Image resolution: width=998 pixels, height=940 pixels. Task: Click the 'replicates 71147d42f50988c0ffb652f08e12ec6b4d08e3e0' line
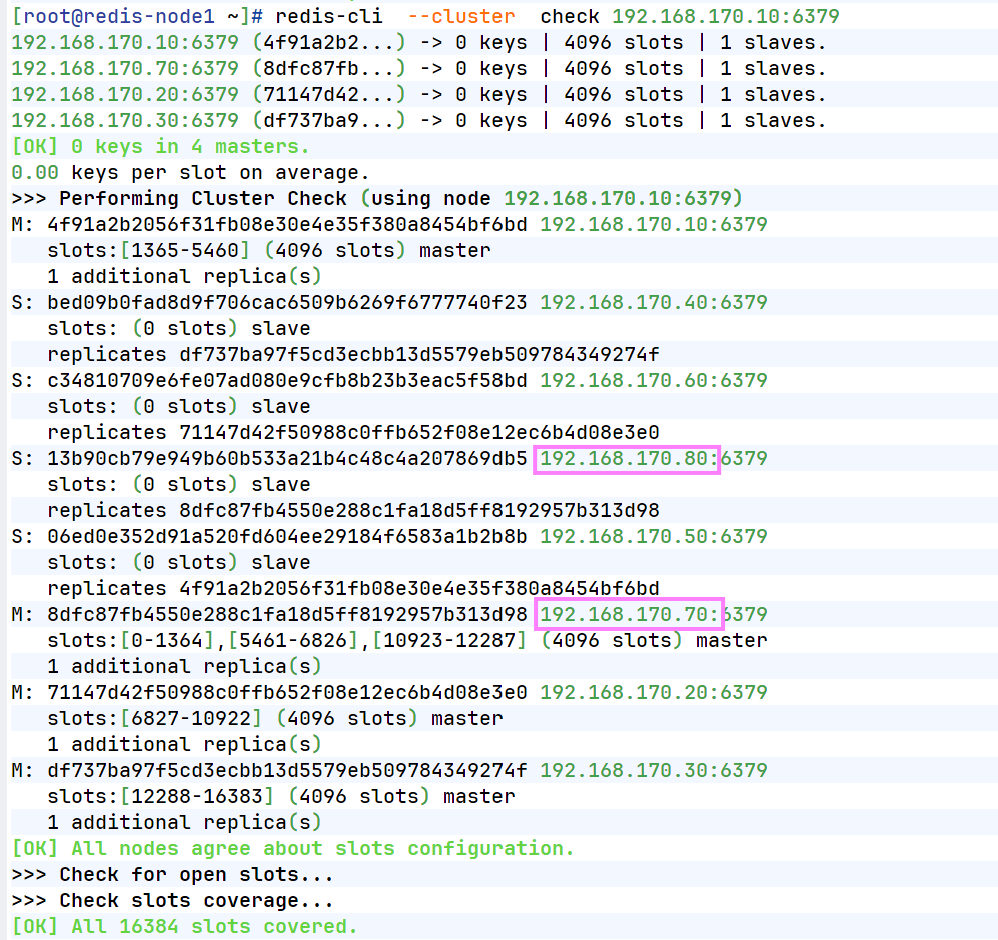tap(353, 433)
